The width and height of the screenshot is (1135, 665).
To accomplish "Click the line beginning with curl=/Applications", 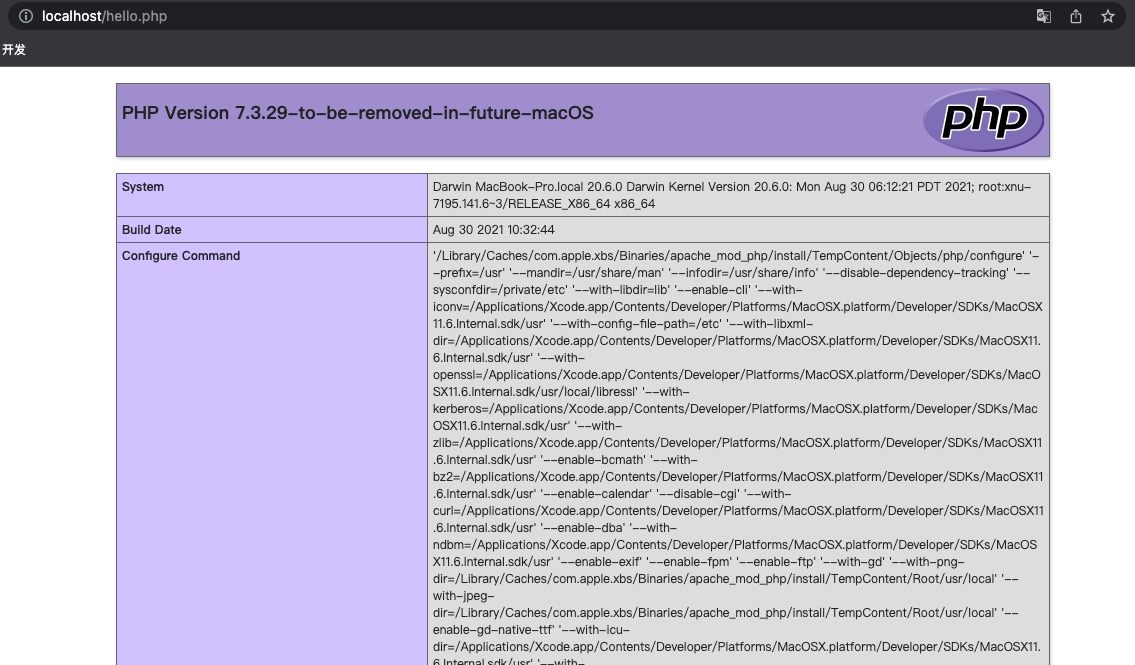I will coord(738,511).
